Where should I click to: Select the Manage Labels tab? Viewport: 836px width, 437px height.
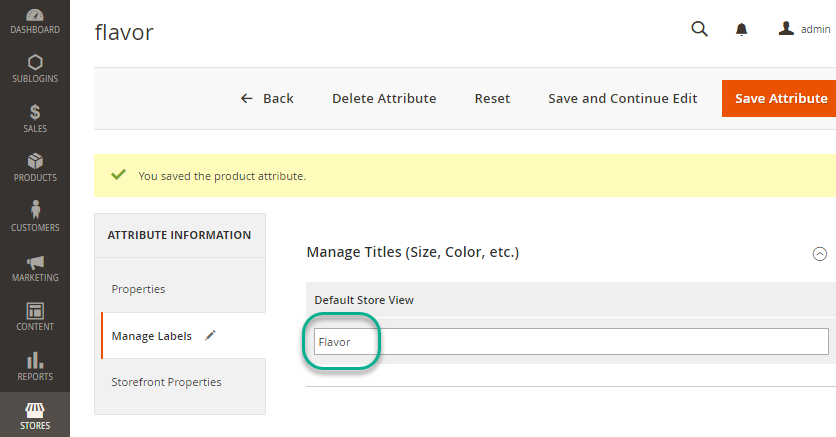click(x=152, y=336)
